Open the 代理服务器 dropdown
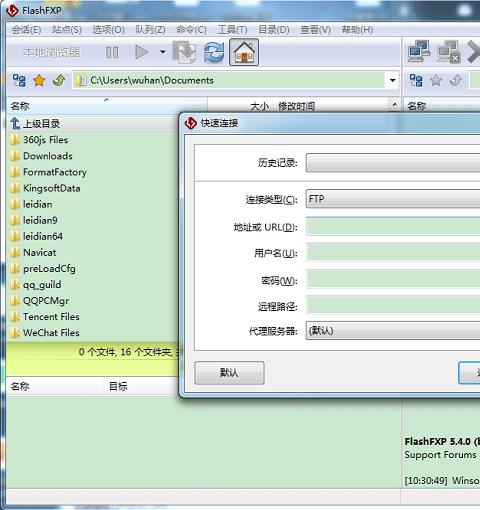 393,331
